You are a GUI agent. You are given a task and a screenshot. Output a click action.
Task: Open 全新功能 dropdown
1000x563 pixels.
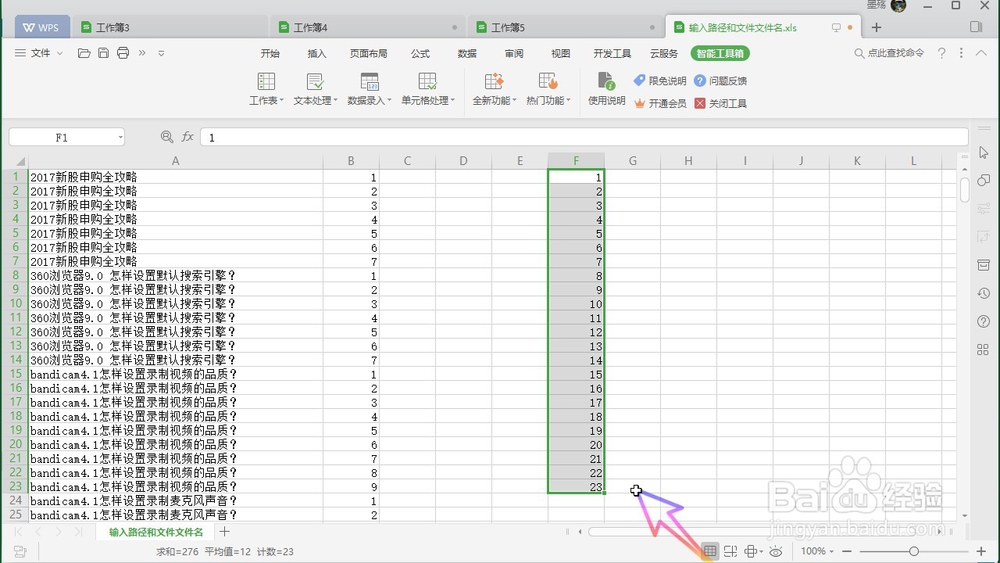(494, 89)
